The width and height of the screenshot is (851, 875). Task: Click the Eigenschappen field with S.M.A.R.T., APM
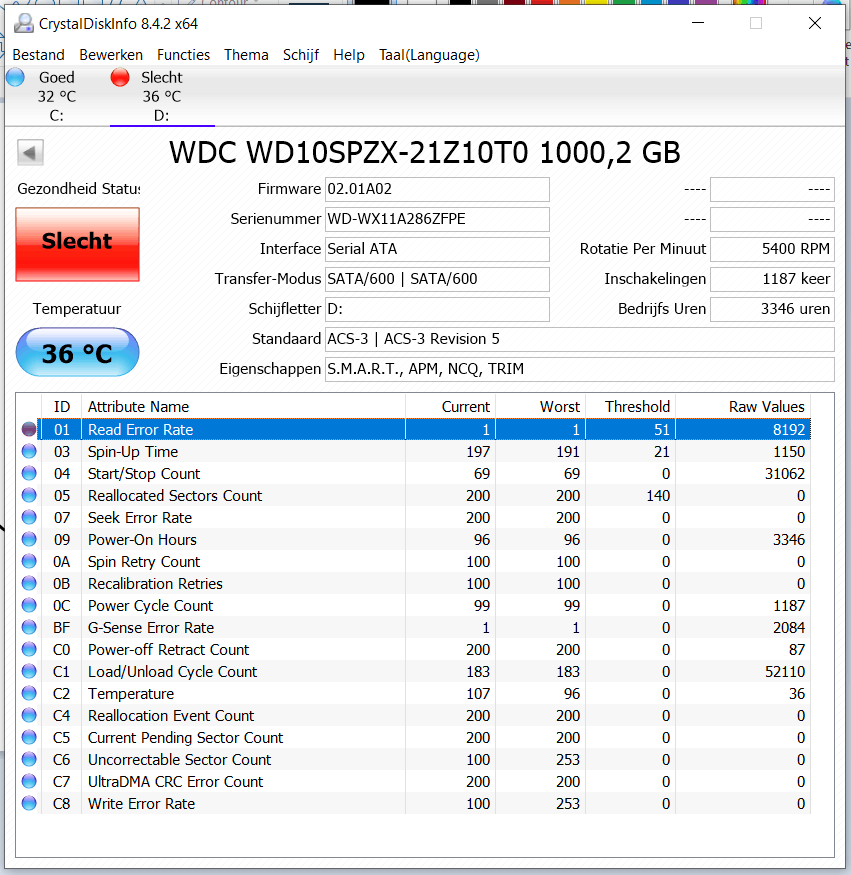pos(580,369)
